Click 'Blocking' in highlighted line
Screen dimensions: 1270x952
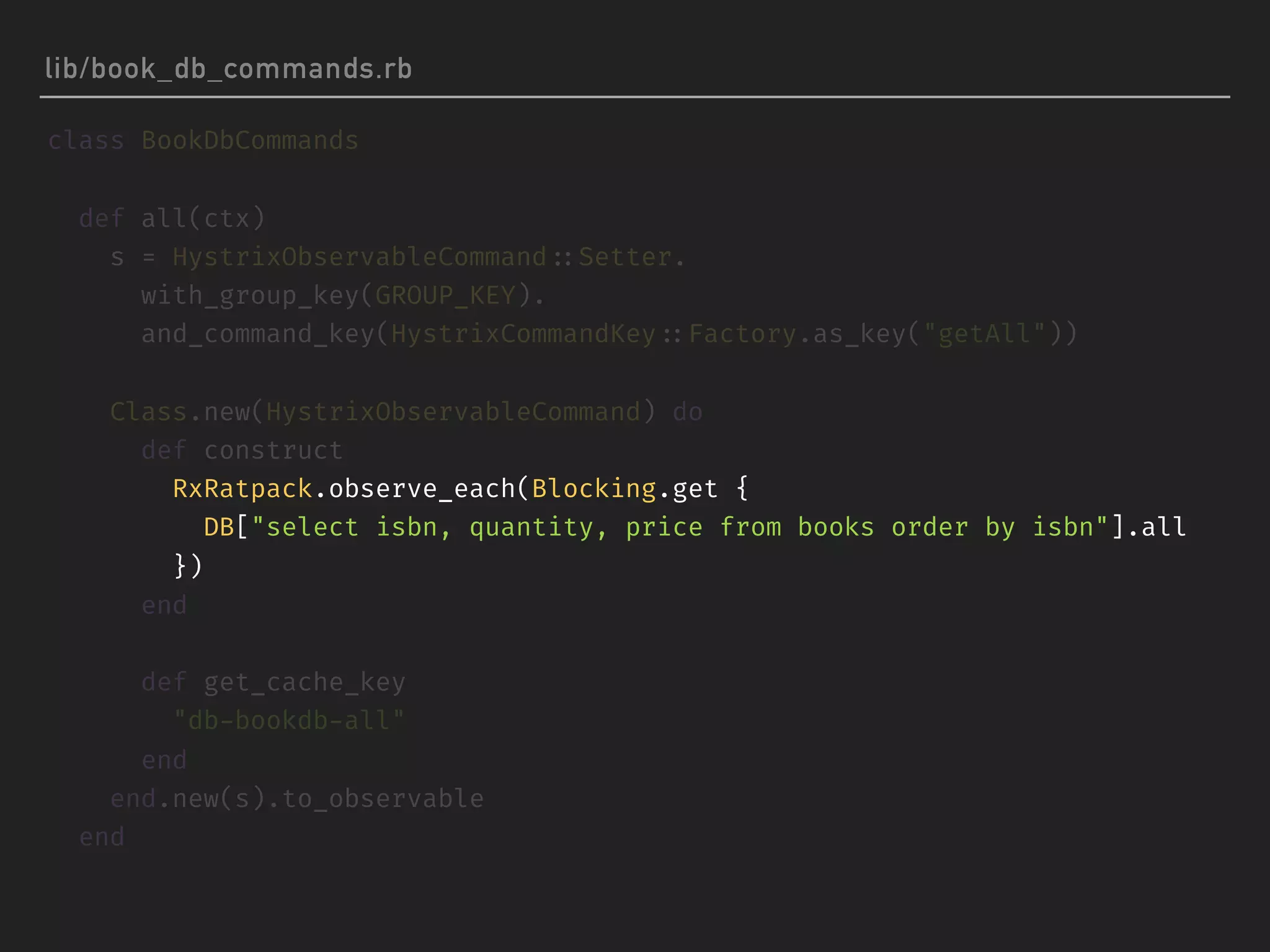(594, 489)
